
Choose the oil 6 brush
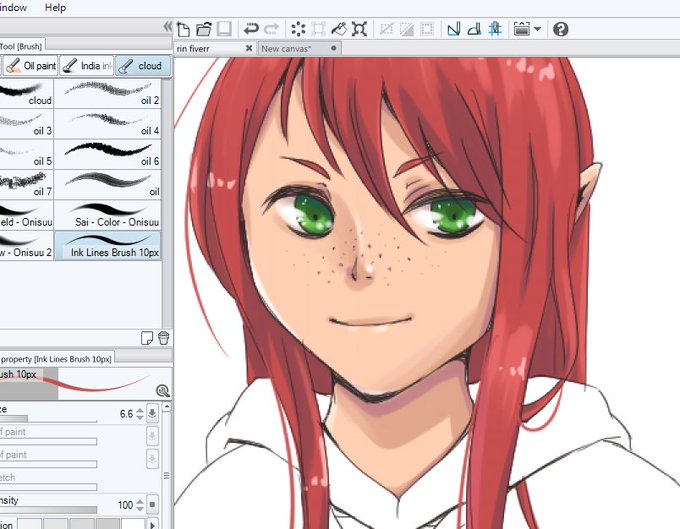pos(108,154)
